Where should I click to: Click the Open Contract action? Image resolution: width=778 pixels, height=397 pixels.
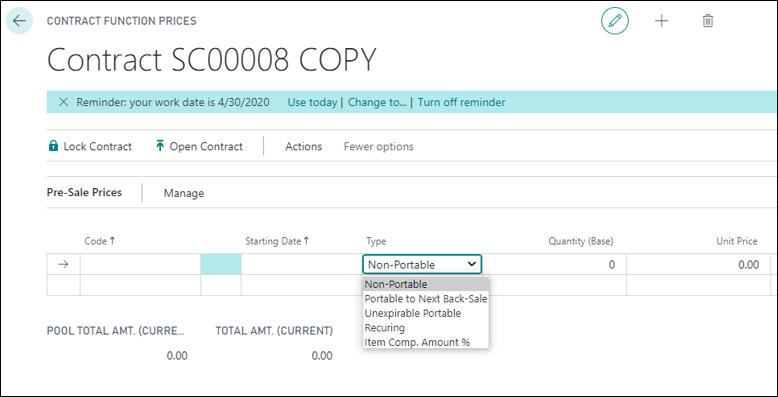click(x=199, y=146)
